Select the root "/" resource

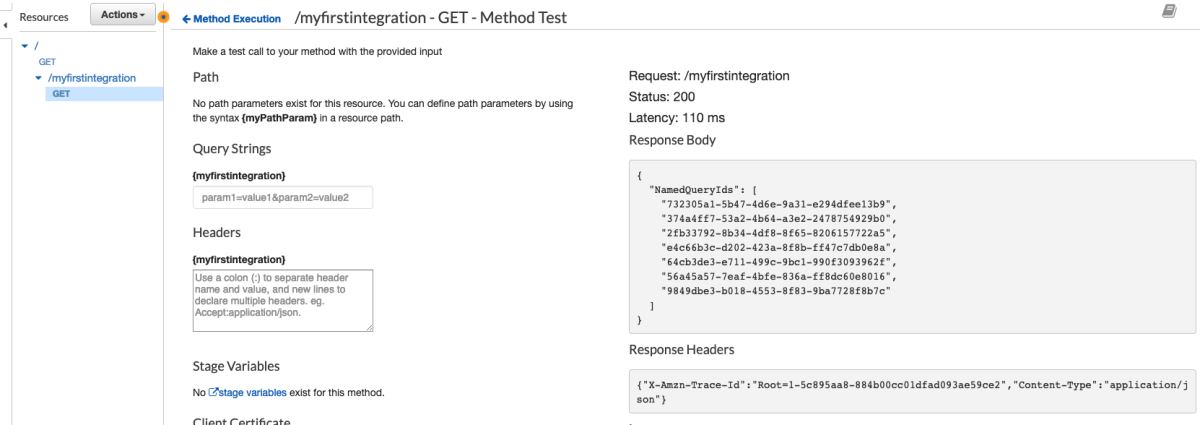(37, 45)
